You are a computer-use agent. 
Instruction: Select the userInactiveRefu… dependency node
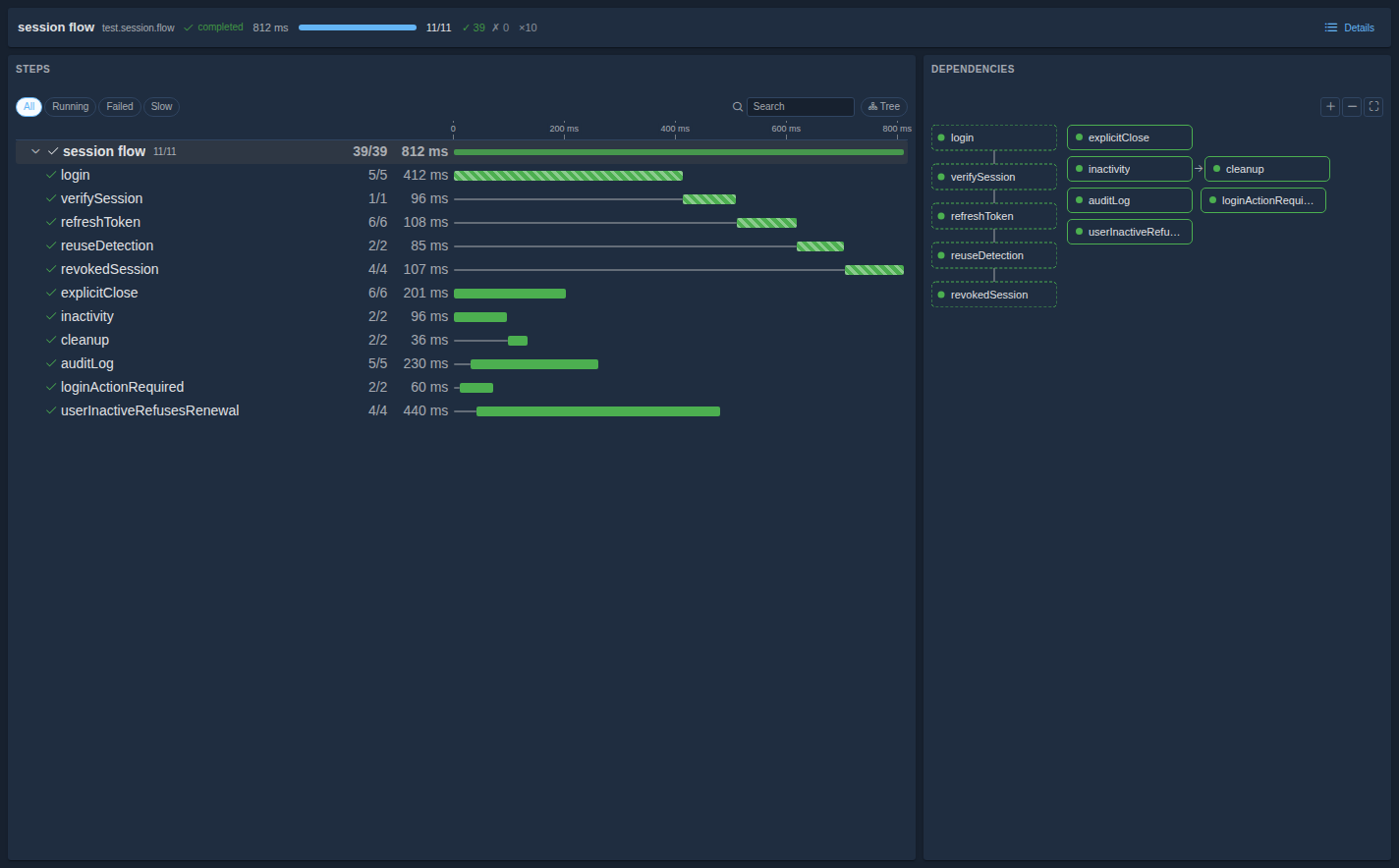click(x=1130, y=232)
